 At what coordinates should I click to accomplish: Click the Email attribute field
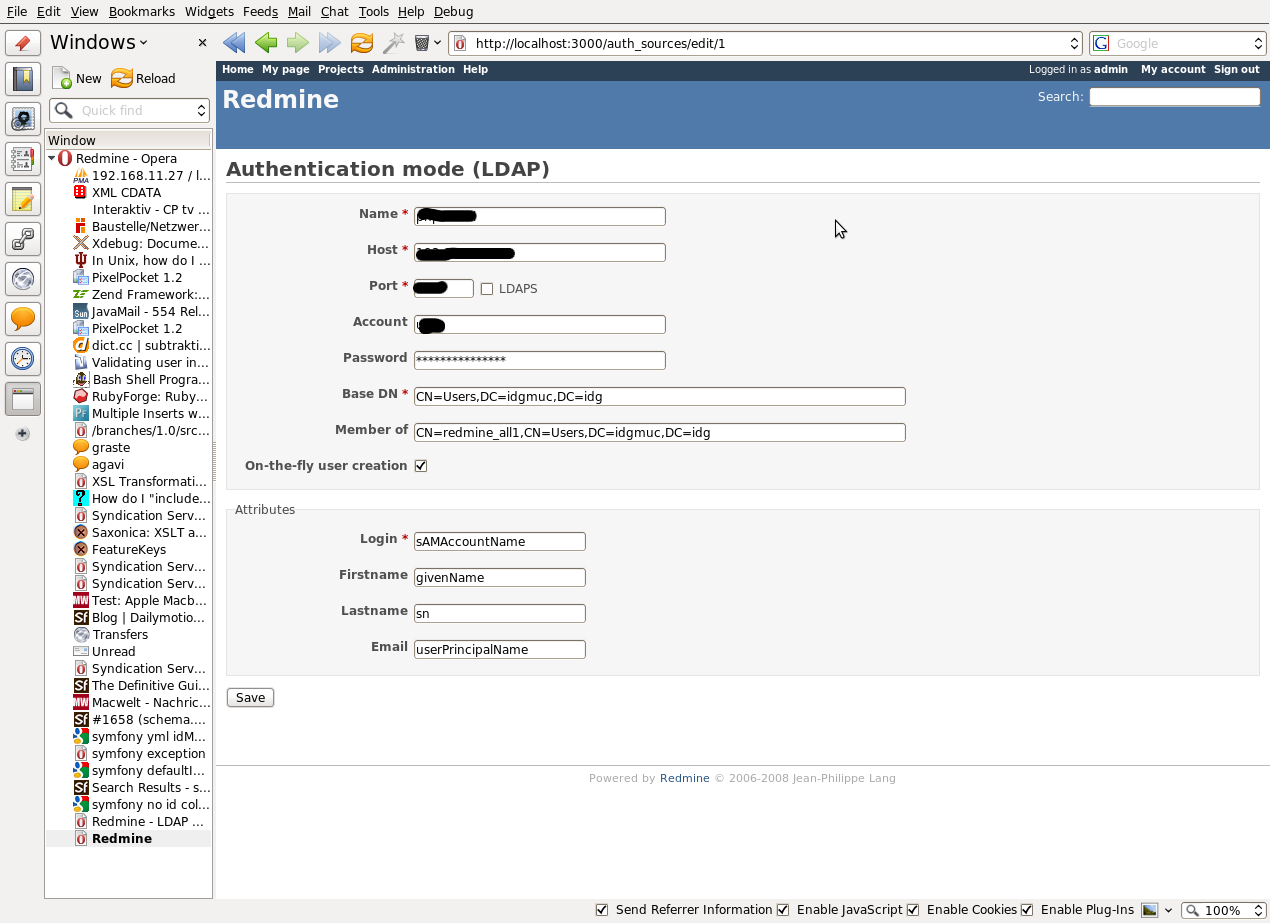499,649
